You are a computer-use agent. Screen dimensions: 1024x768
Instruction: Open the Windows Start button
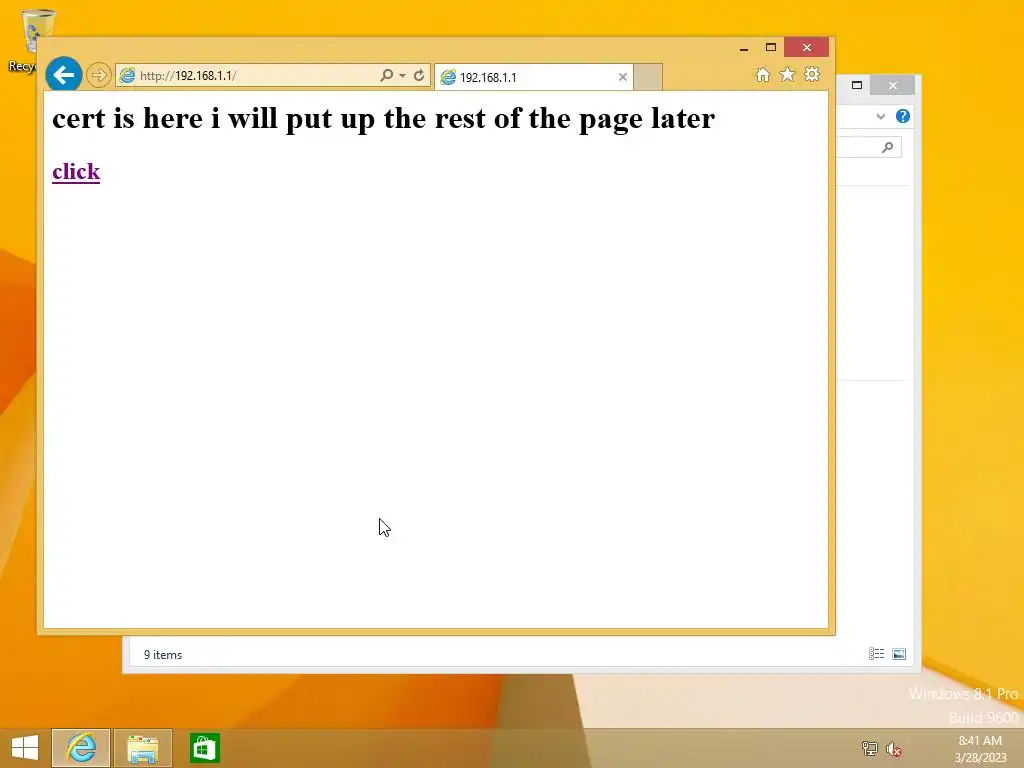pos(25,748)
